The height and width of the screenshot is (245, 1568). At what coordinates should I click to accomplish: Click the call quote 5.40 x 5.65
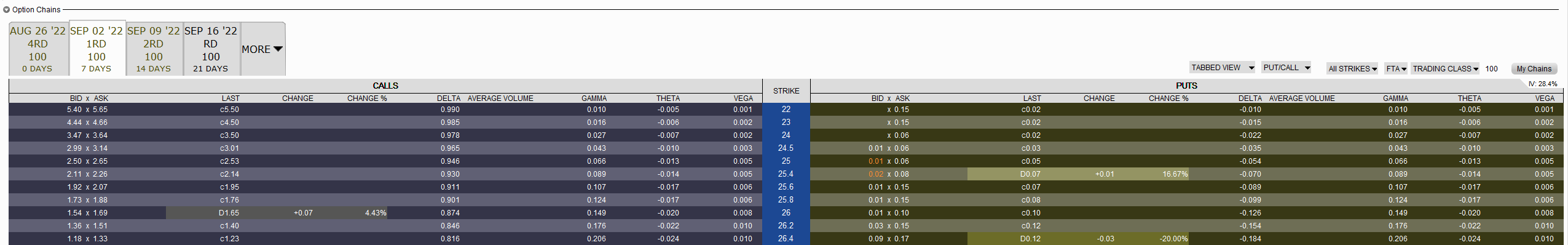click(87, 110)
